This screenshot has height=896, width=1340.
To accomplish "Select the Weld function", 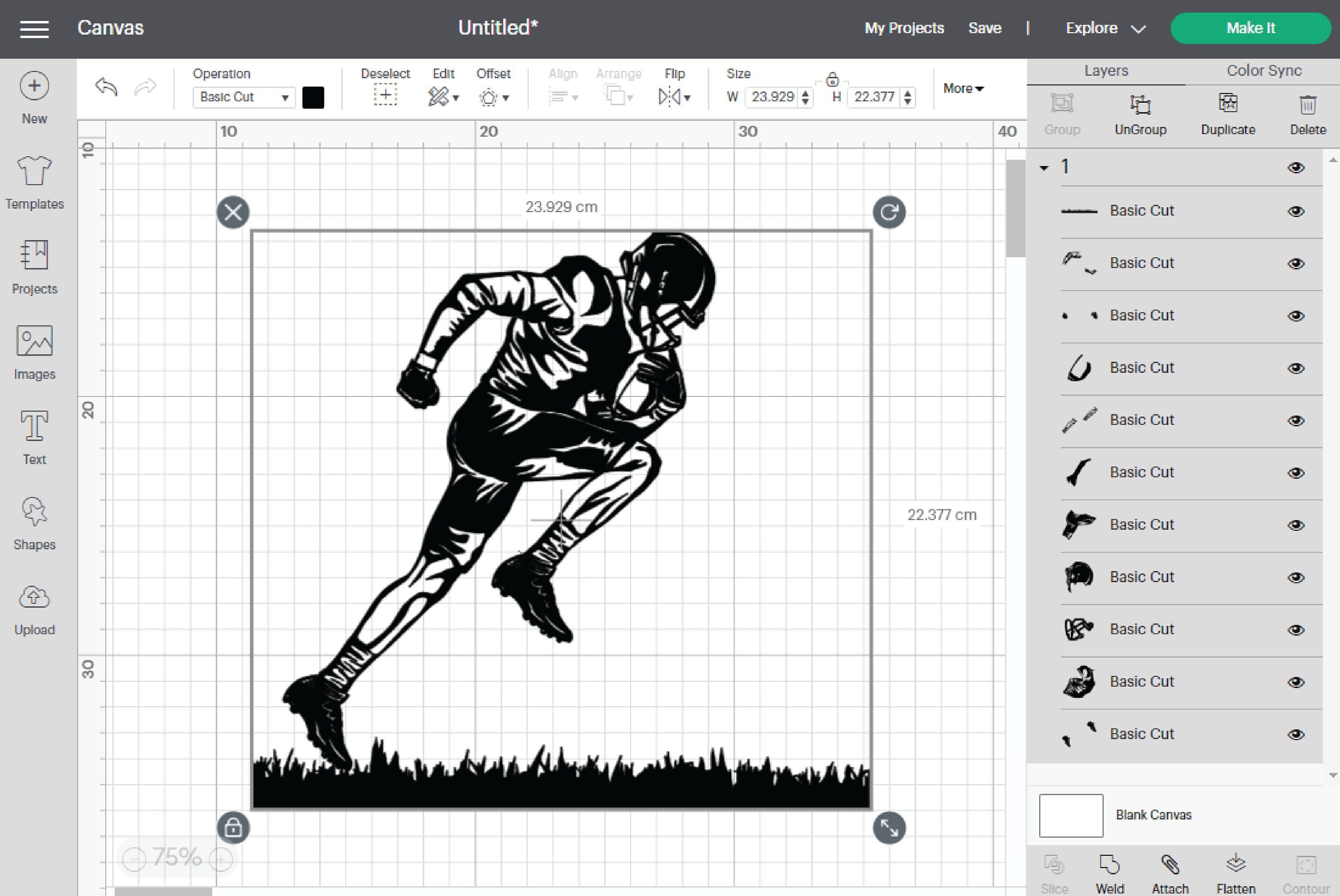I will coord(1109,869).
